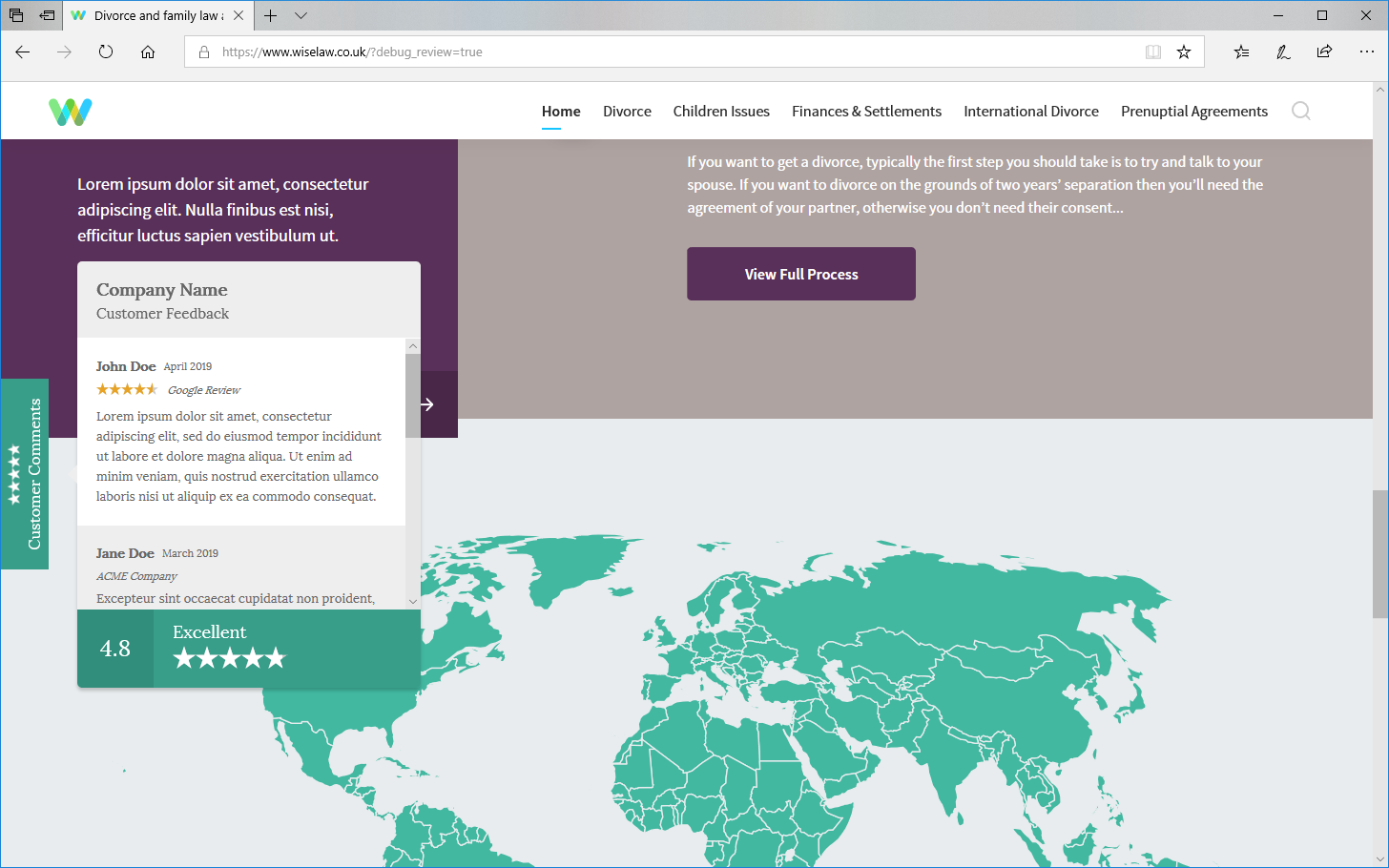Click the ACME Company label
Image resolution: width=1389 pixels, height=868 pixels.
[x=136, y=576]
